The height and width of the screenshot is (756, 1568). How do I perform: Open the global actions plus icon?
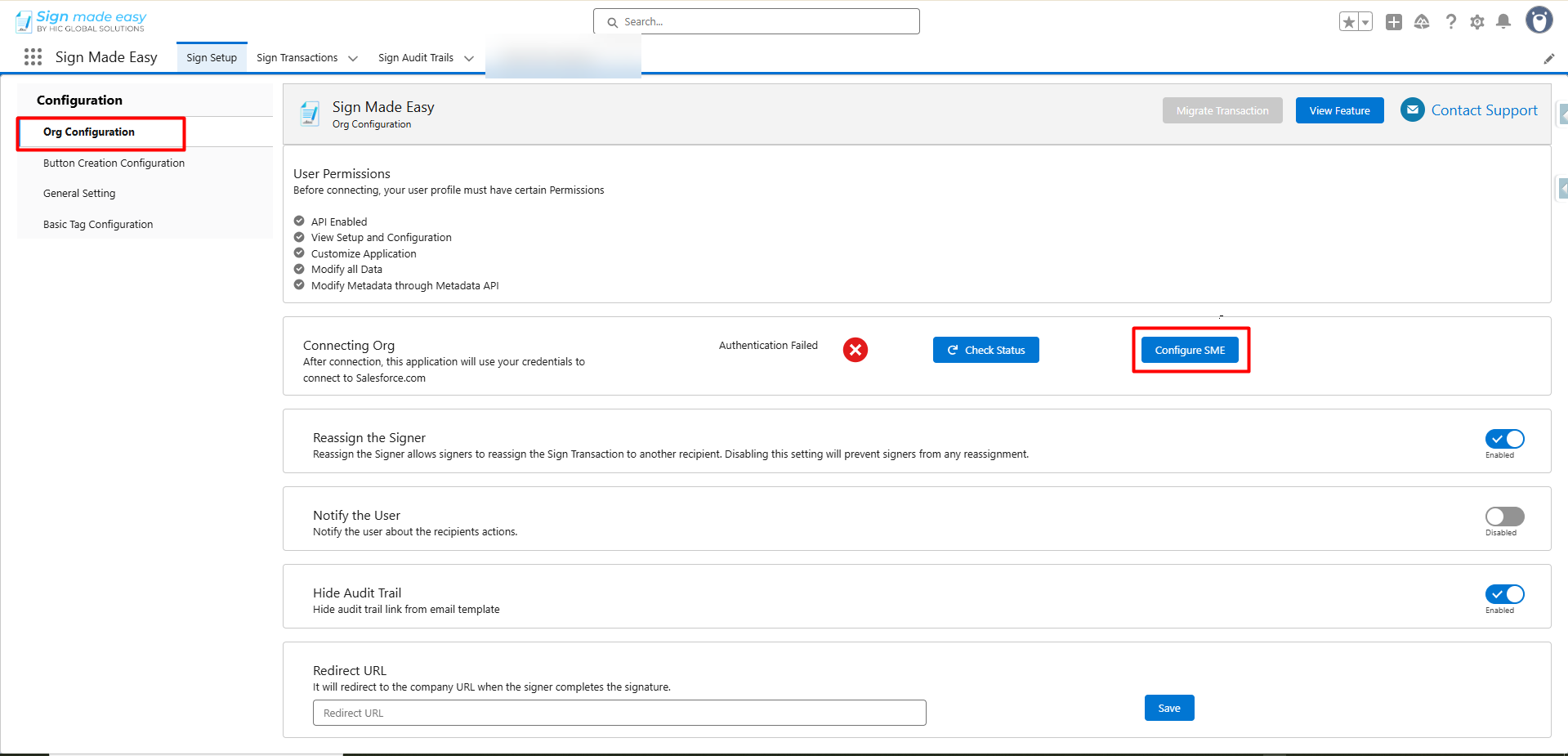[1394, 22]
